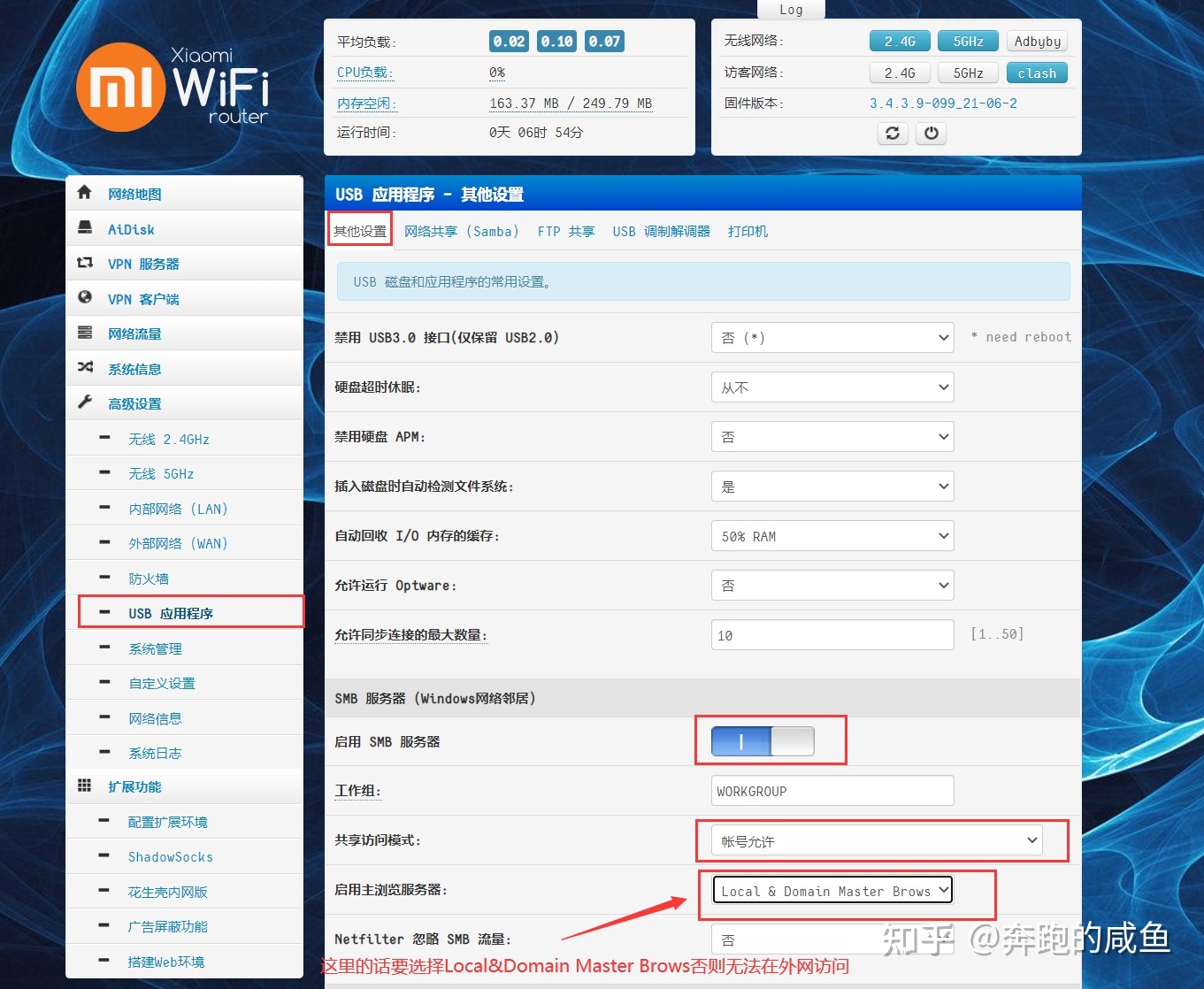Toggle wireless network 5GHz button
The height and width of the screenshot is (989, 1204).
[x=968, y=41]
